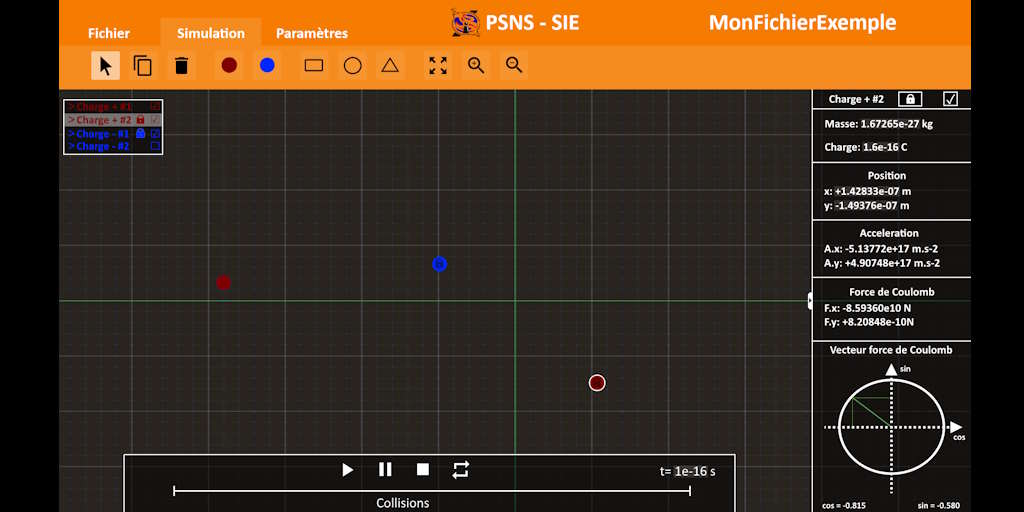Open the Paramètres tab
The height and width of the screenshot is (512, 1024).
(312, 33)
